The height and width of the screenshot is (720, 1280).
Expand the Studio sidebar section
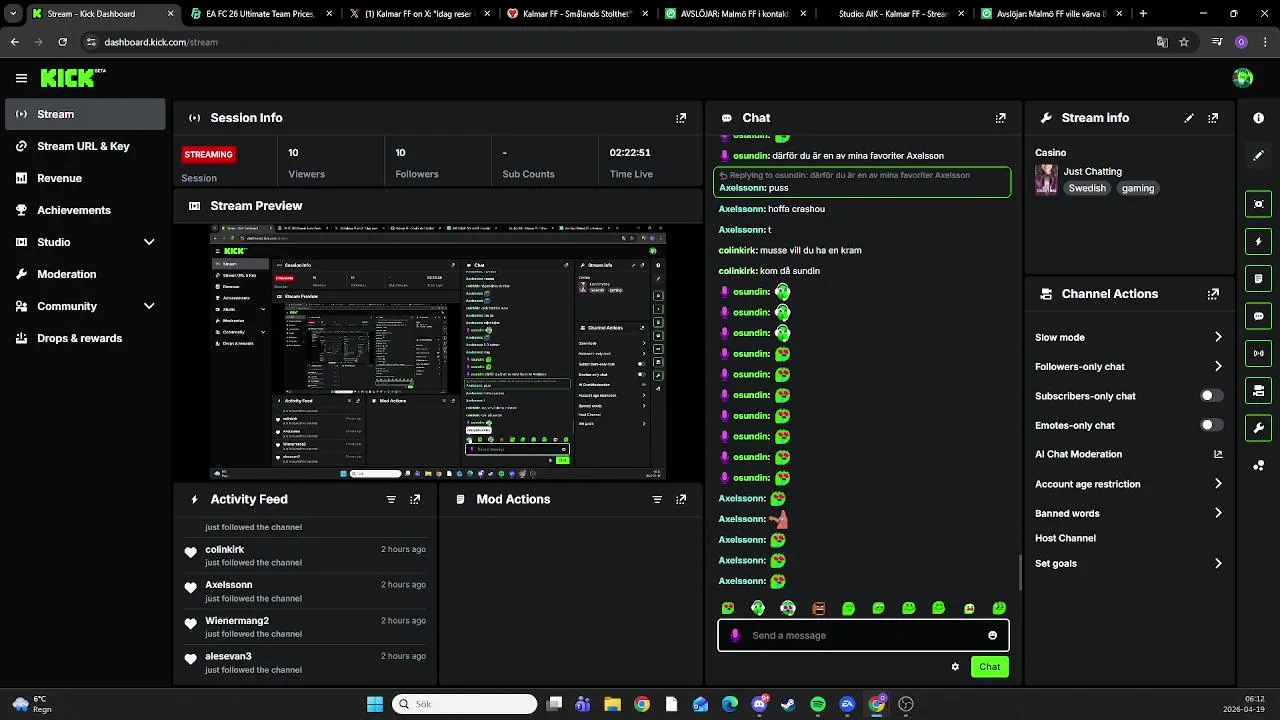click(x=149, y=242)
